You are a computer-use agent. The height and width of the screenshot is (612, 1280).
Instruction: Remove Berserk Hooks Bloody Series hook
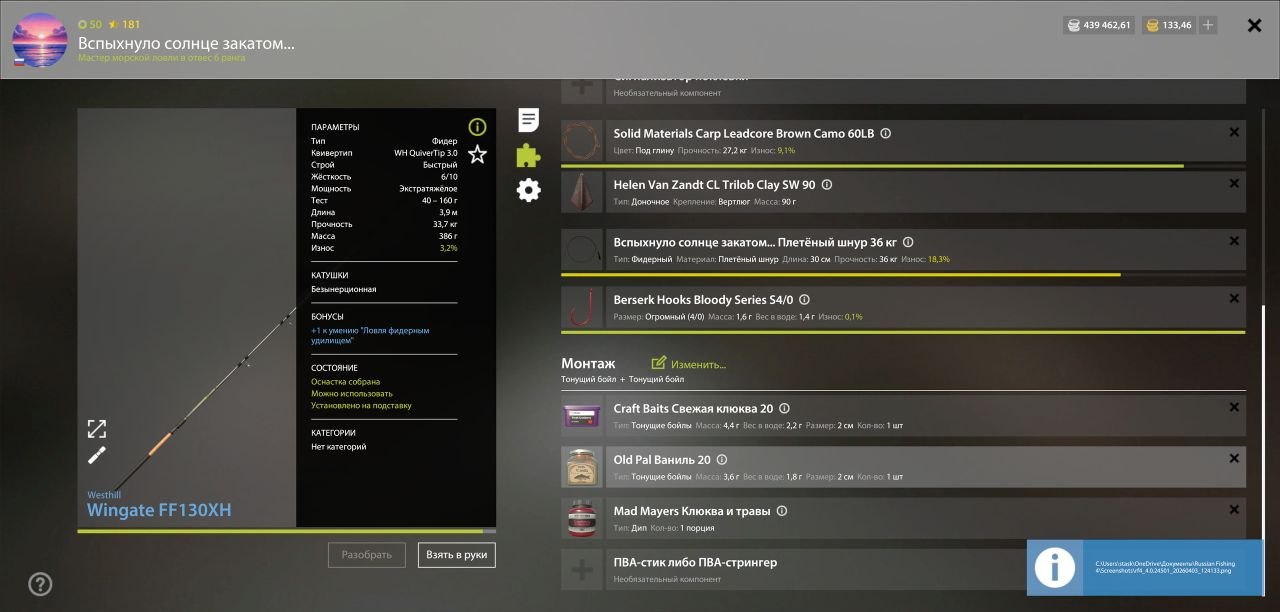(x=1234, y=298)
